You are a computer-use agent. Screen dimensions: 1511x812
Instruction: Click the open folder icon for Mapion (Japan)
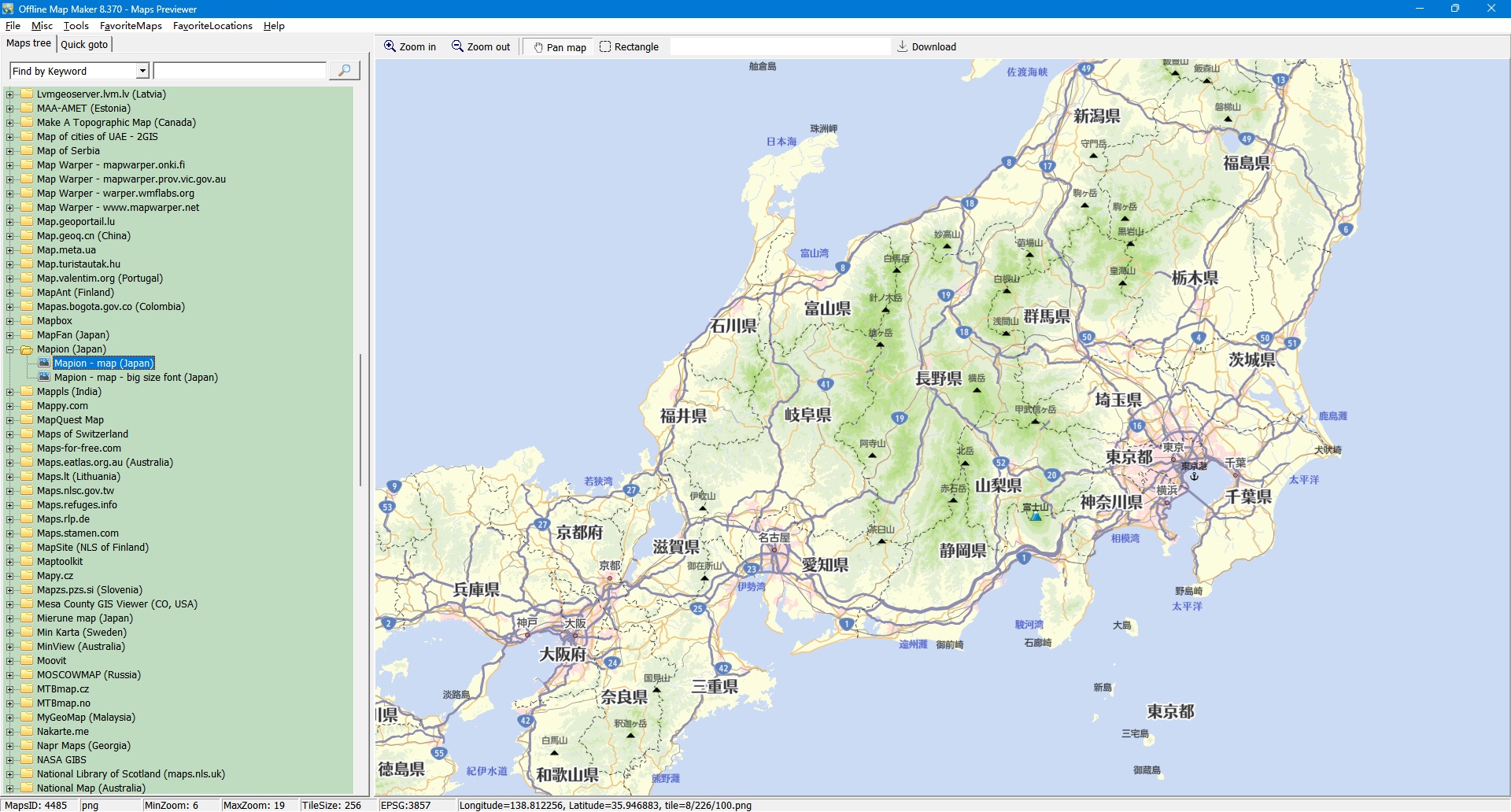tap(27, 349)
